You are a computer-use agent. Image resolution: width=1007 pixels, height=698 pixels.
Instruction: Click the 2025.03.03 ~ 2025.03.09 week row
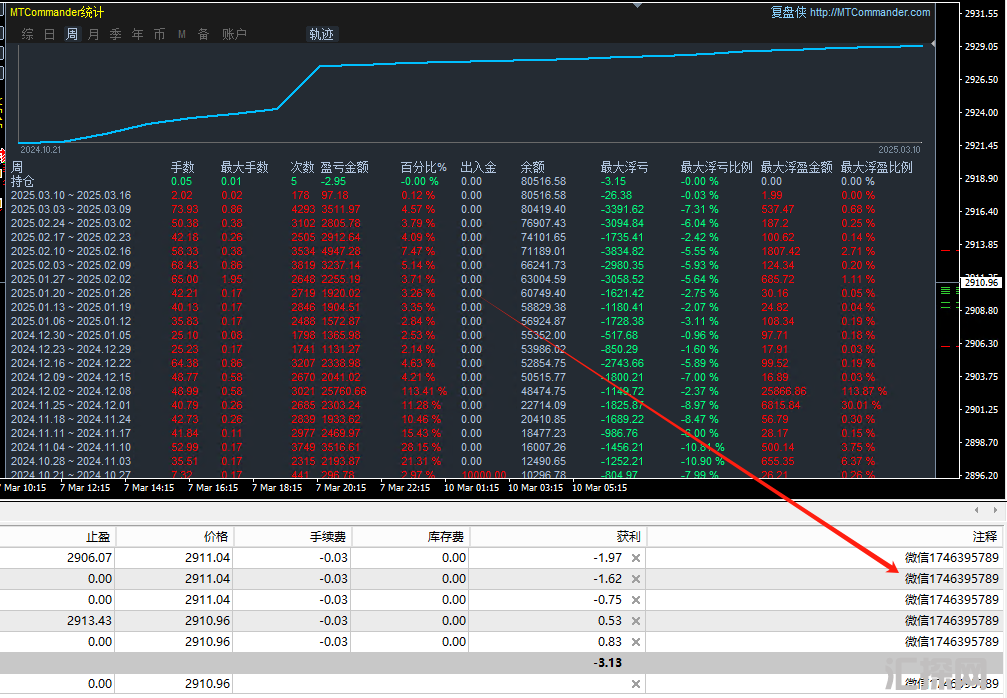coord(70,209)
